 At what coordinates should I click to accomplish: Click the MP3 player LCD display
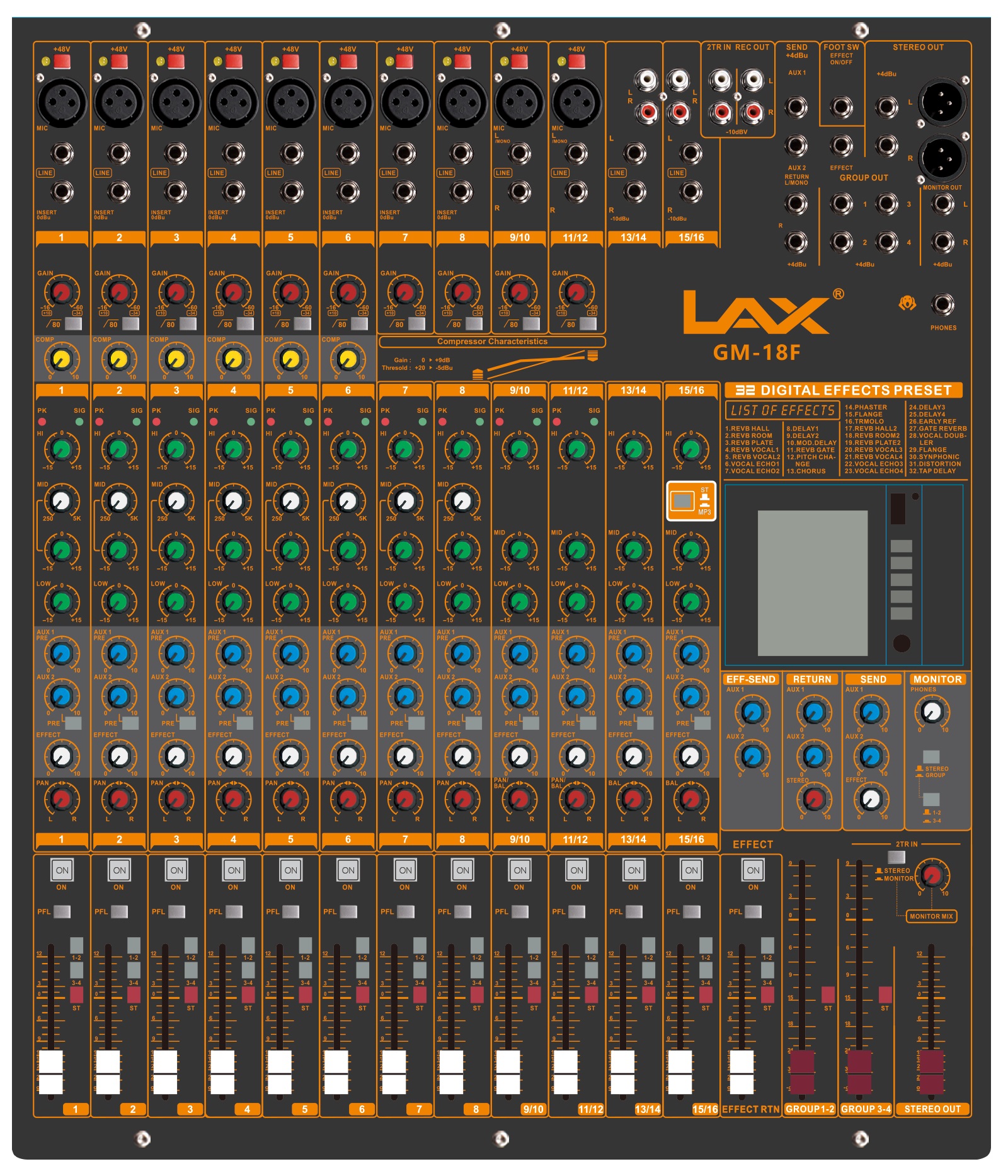[x=812, y=583]
